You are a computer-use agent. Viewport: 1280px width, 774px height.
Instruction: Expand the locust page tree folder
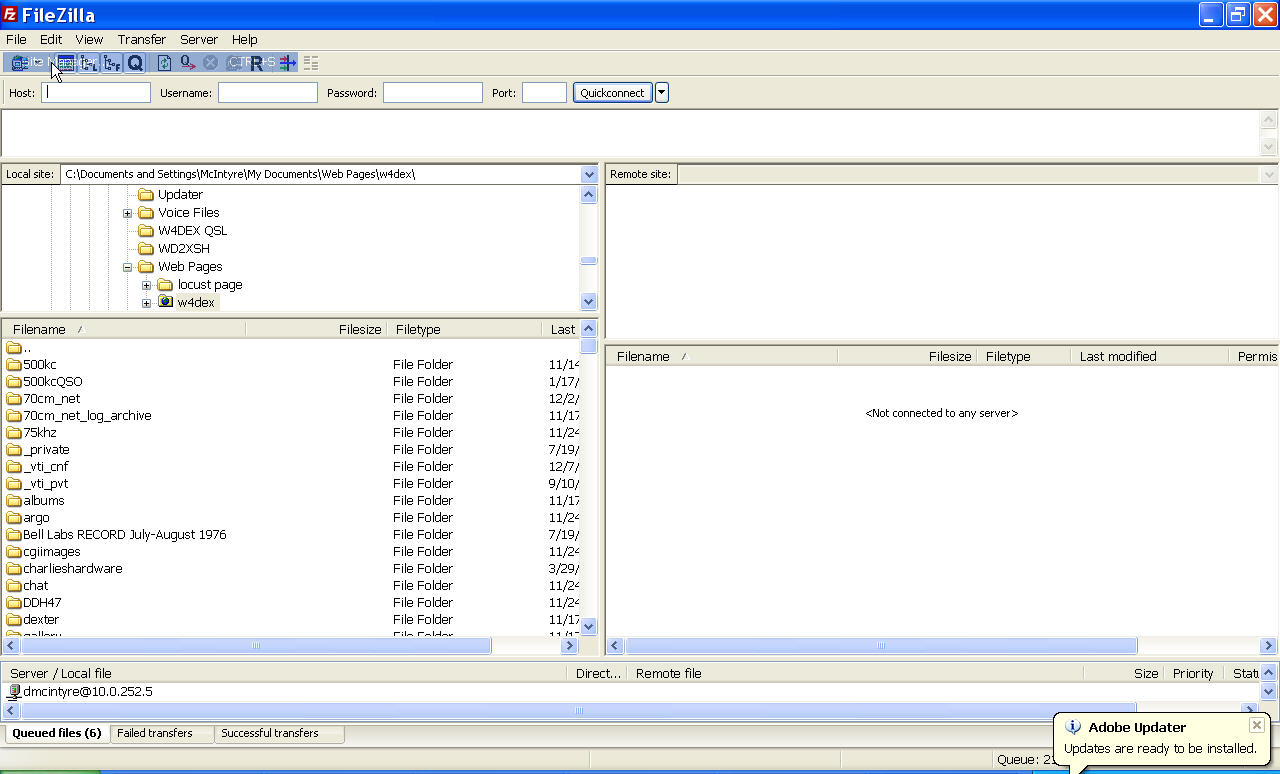[147, 285]
